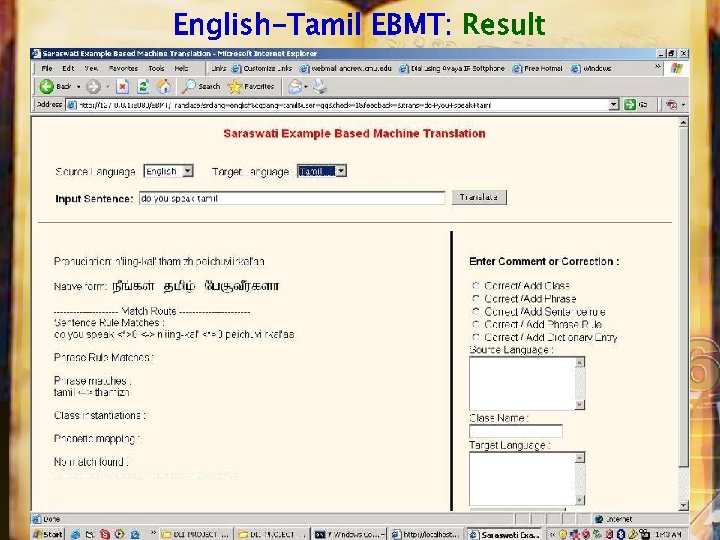Open the Target Language dropdown
This screenshot has width=720, height=540.
322,171
